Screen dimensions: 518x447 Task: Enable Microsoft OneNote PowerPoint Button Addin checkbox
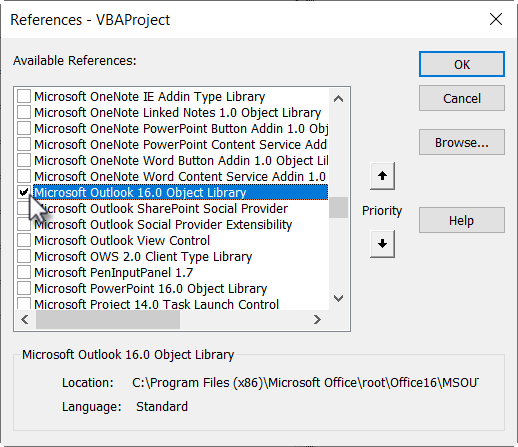click(x=24, y=128)
